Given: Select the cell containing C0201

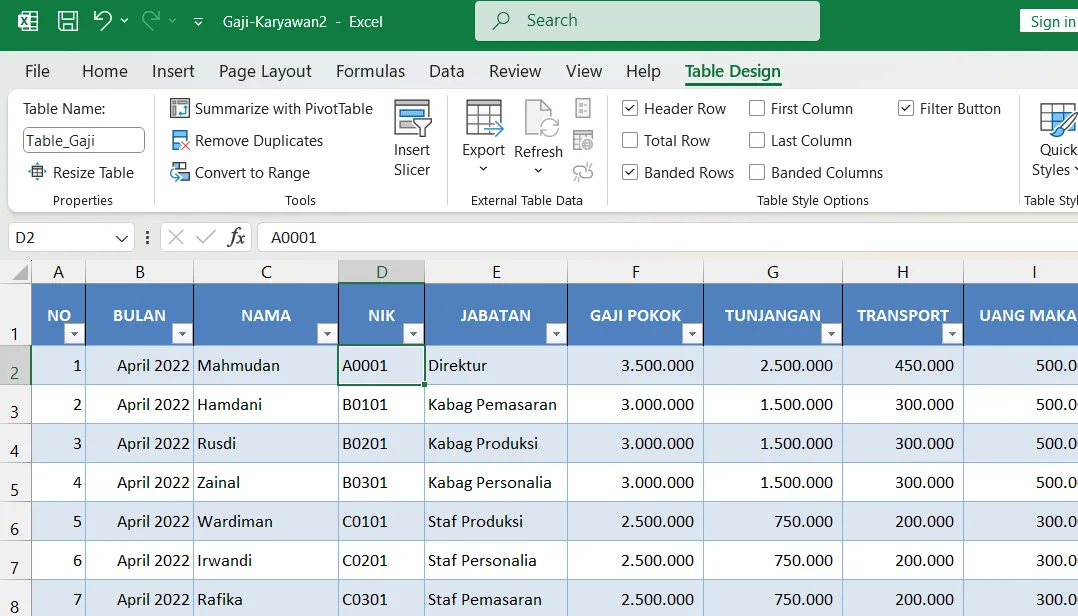Looking at the screenshot, I should coord(382,560).
